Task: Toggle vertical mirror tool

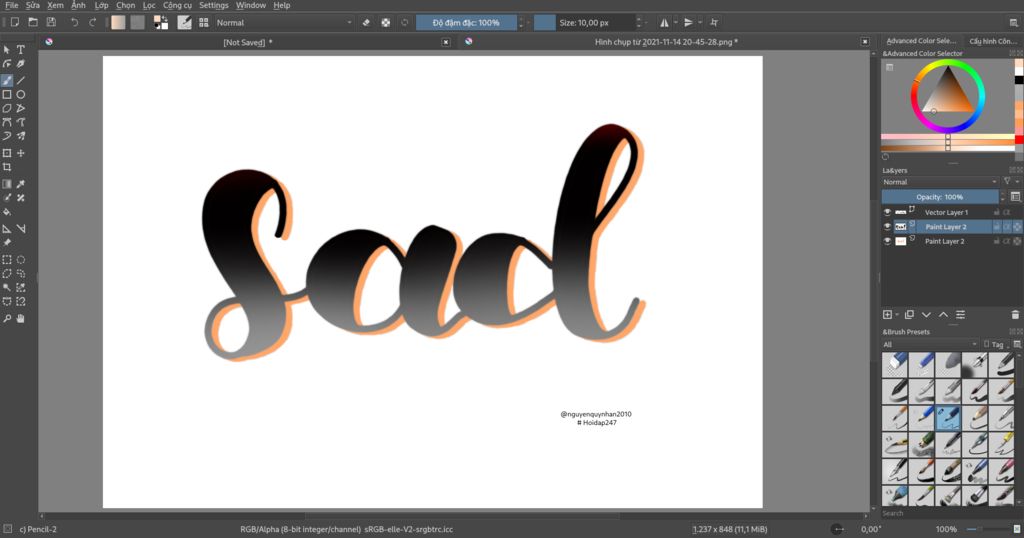Action: click(x=688, y=22)
